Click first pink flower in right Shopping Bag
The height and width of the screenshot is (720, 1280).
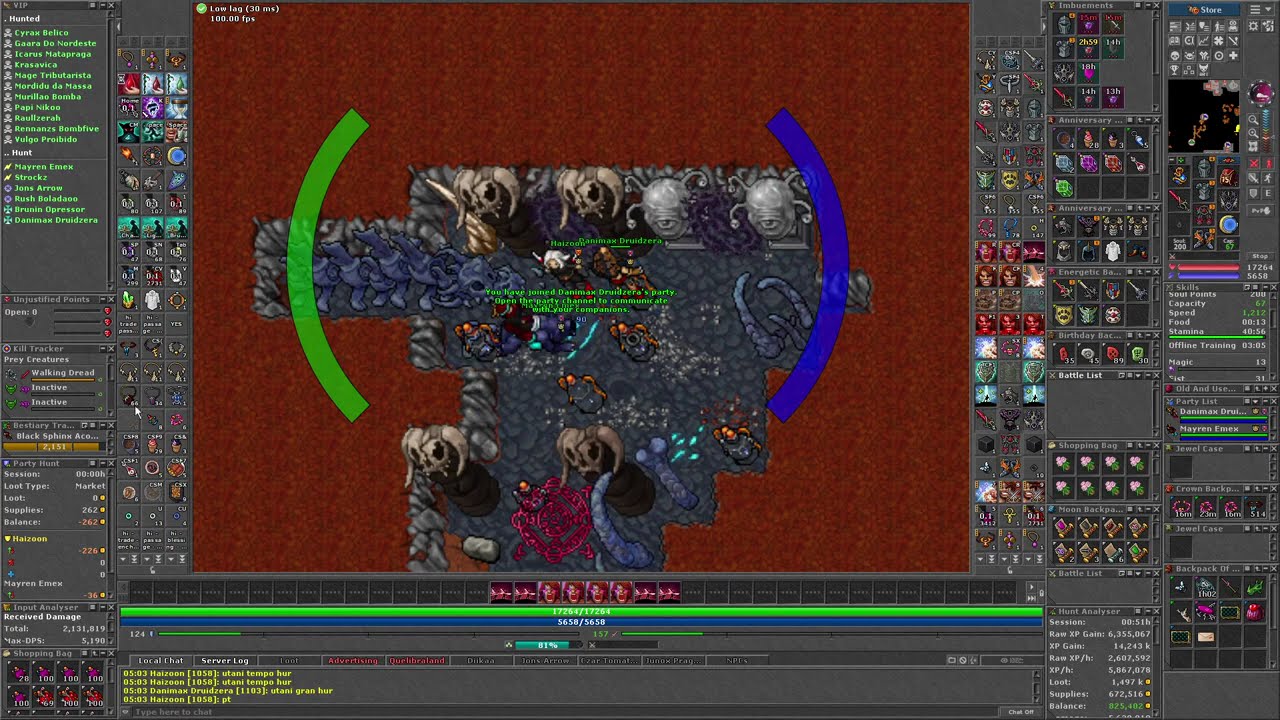[1064, 463]
